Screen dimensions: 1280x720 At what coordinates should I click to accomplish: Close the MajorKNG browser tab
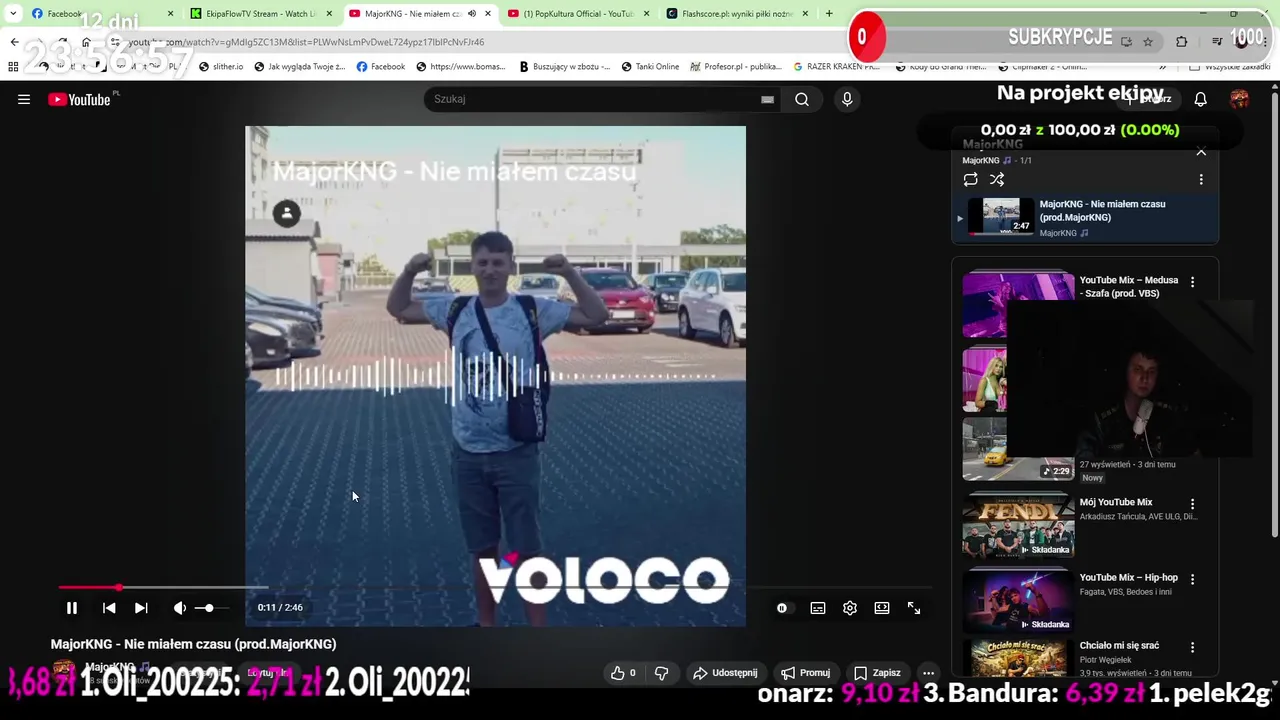pyautogui.click(x=488, y=14)
